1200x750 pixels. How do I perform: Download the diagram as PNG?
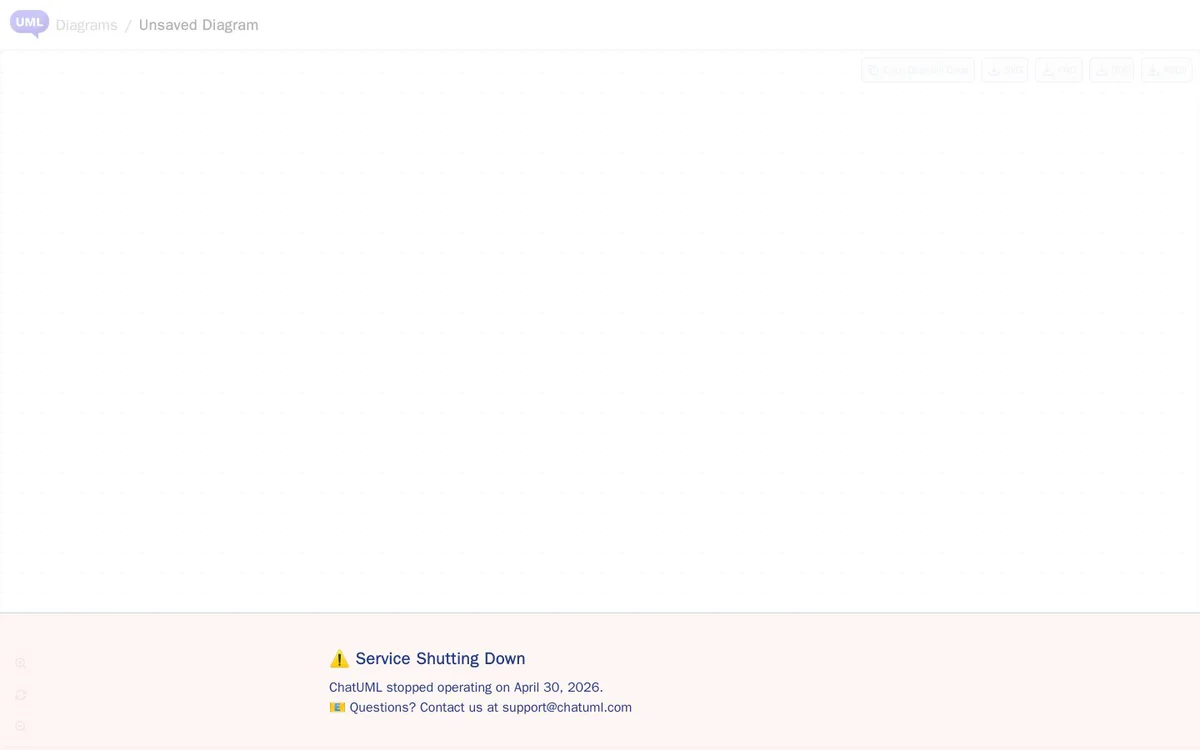click(1058, 70)
